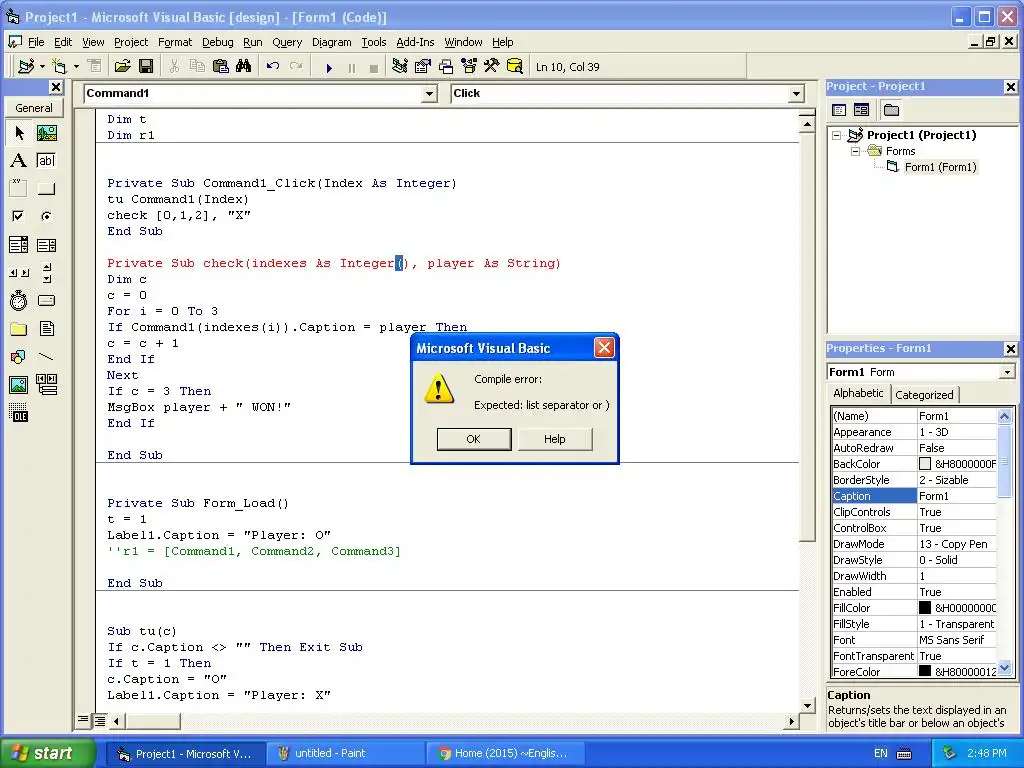This screenshot has width=1024, height=768.
Task: Open the Command1 object dropdown
Action: coord(429,94)
